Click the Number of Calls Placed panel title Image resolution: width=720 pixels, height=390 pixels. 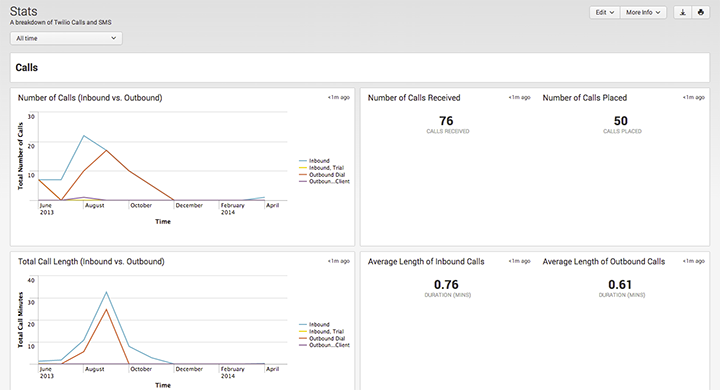coord(585,98)
